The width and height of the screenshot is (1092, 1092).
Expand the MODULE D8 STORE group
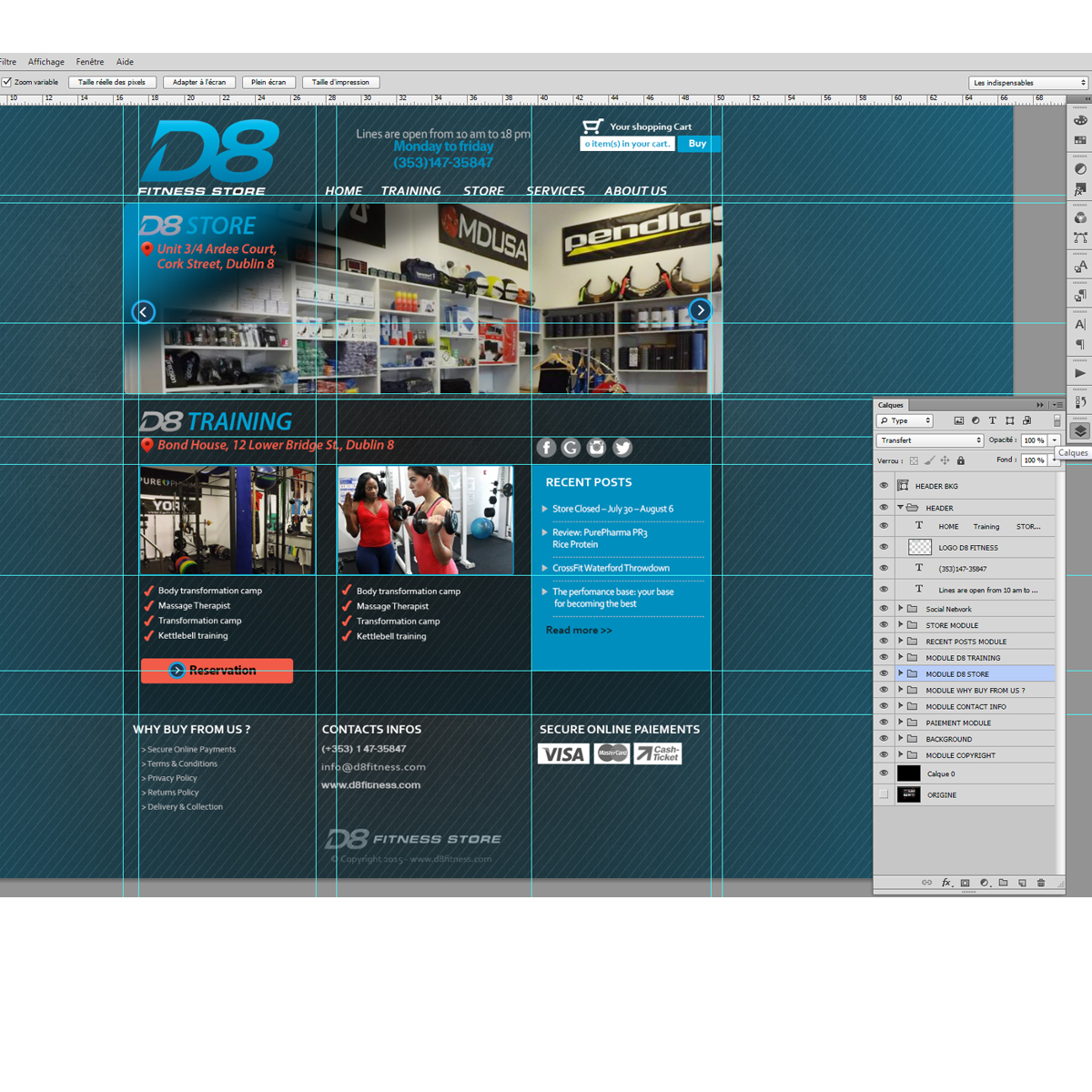[x=901, y=673]
